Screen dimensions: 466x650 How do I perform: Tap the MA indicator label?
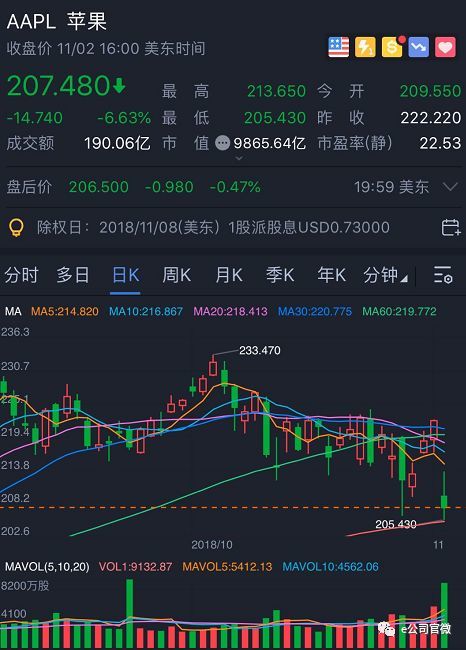13,311
